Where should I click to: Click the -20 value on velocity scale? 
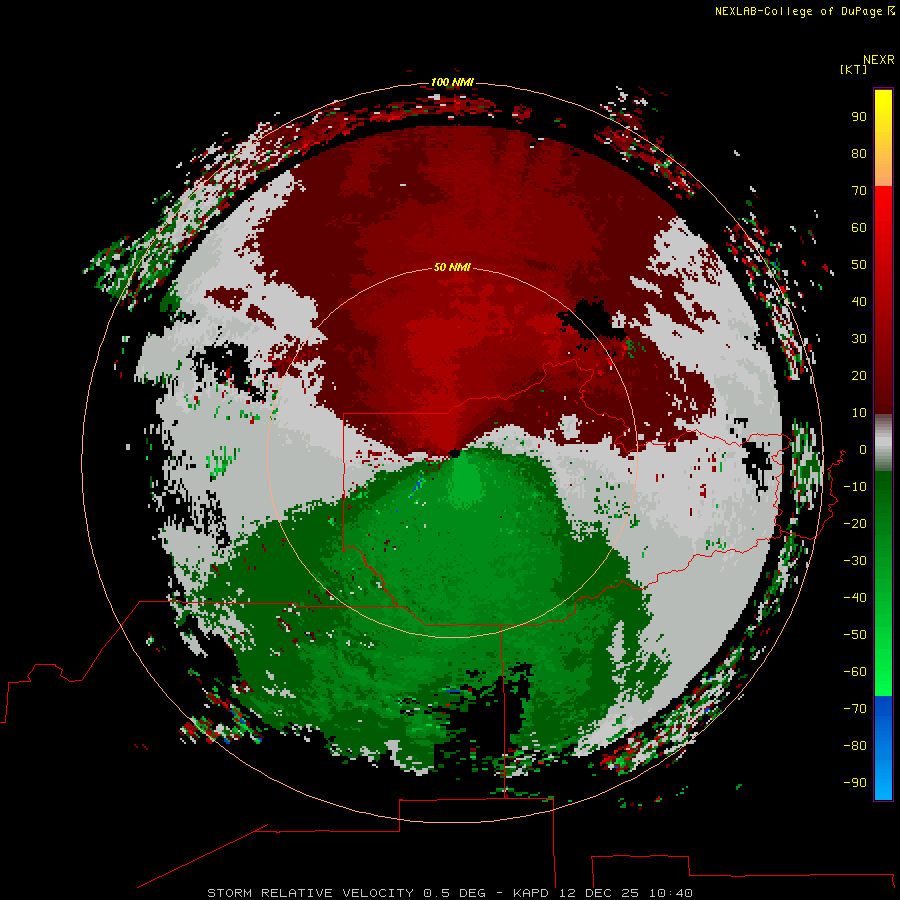[x=855, y=523]
